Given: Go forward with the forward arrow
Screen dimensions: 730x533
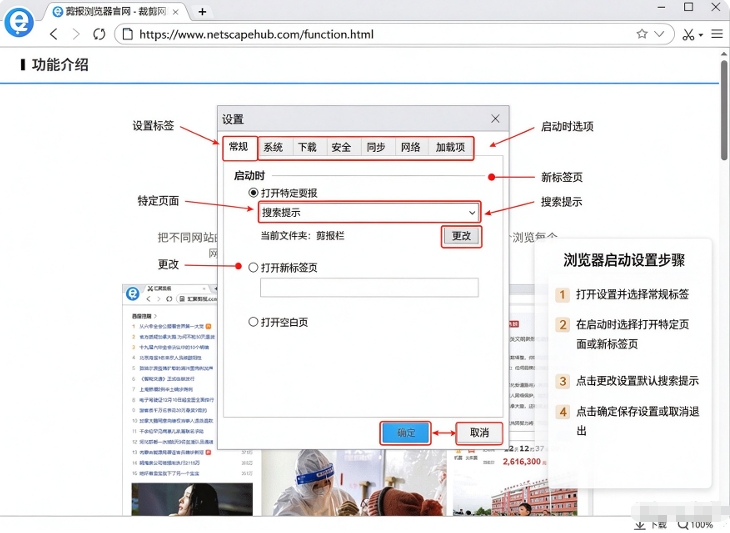Looking at the screenshot, I should (76, 34).
